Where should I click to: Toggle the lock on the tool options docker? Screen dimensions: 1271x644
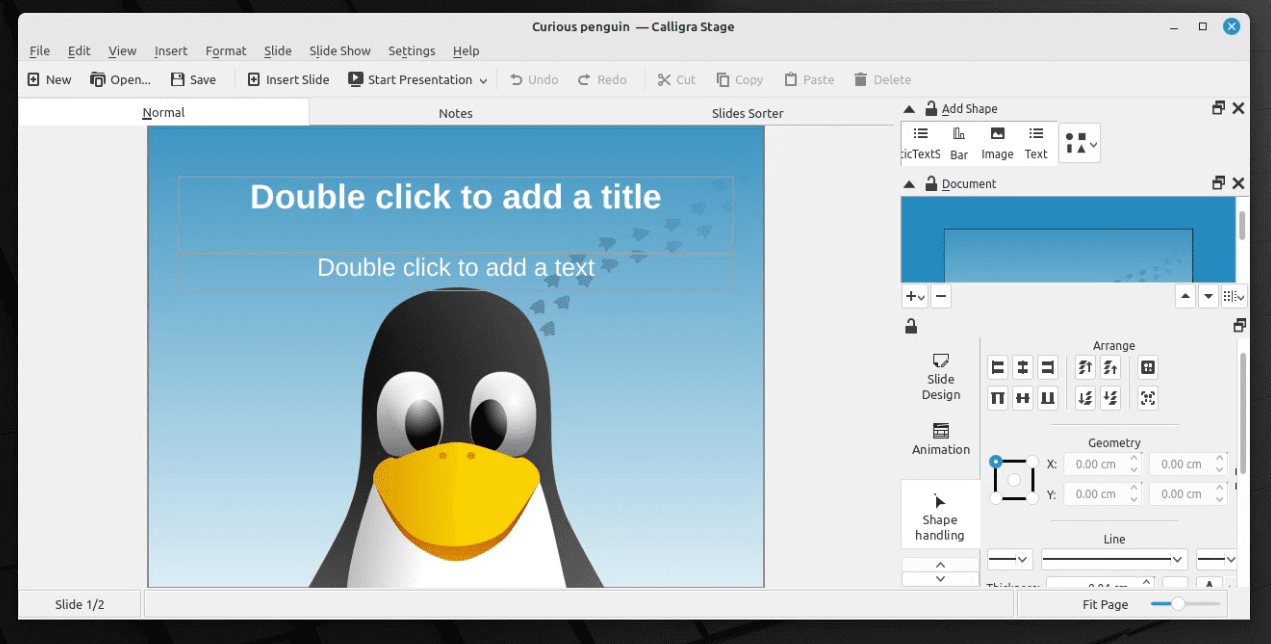[911, 325]
